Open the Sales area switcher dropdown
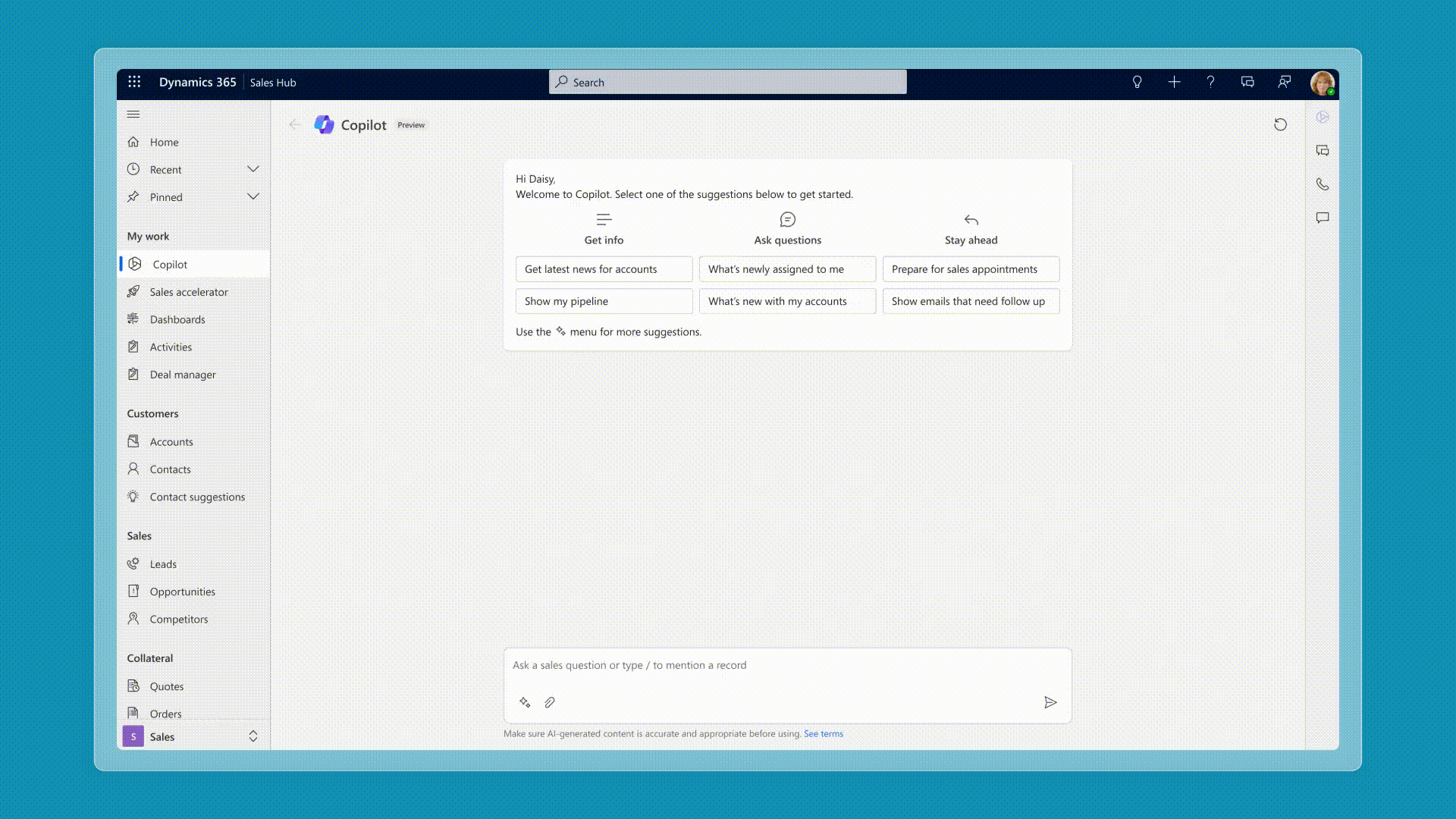This screenshot has width=1456, height=819. click(x=253, y=736)
